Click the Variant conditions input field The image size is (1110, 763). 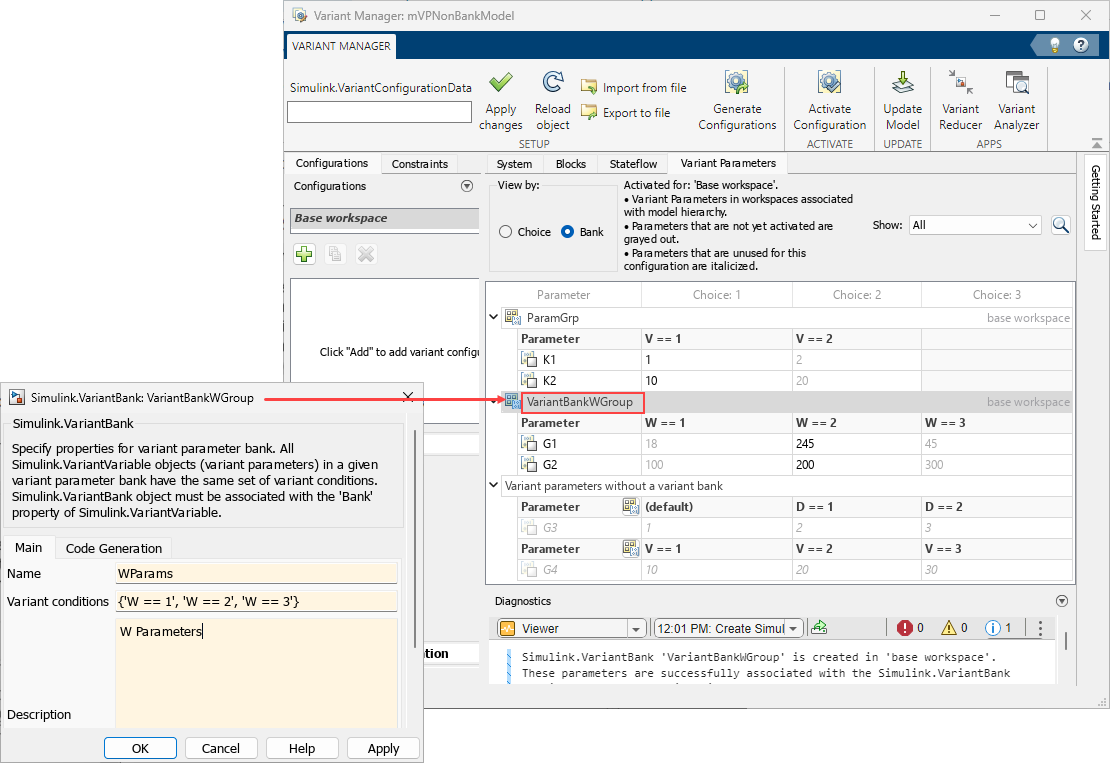(x=256, y=601)
